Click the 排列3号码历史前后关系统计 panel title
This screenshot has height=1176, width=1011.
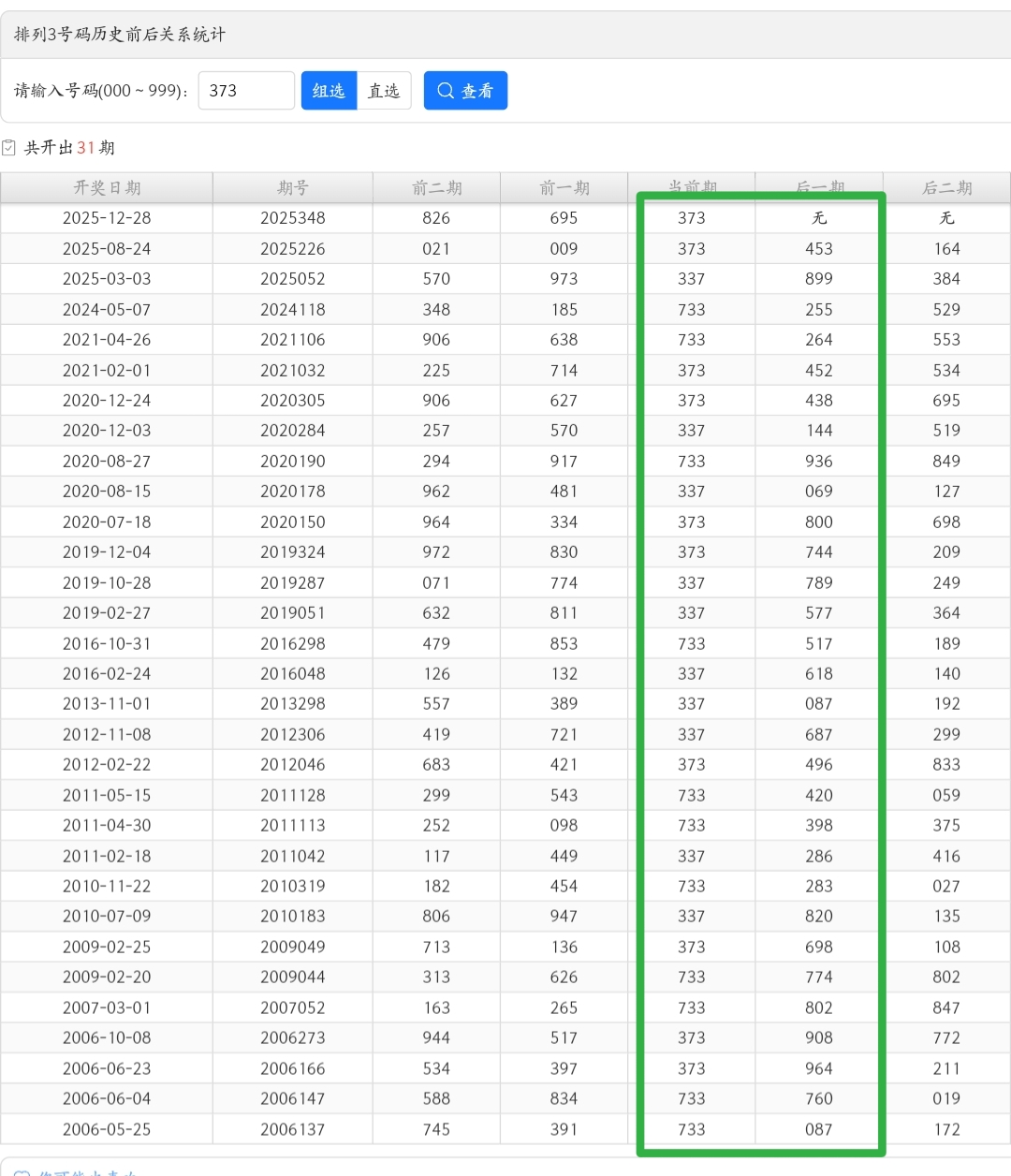pos(120,35)
